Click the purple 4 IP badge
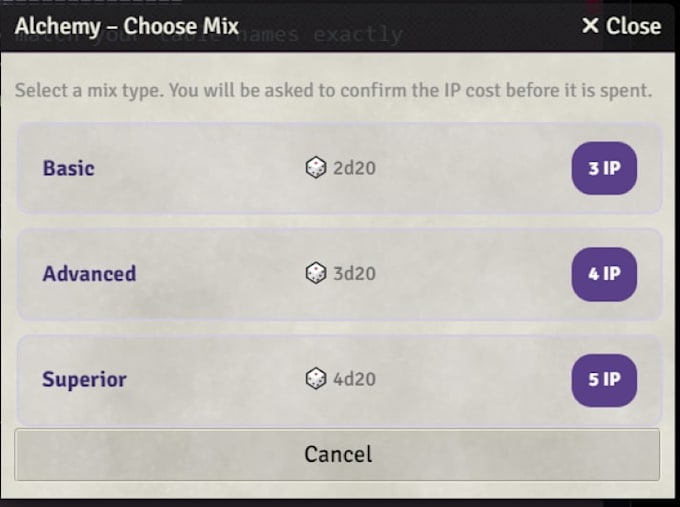This screenshot has width=680, height=507. (x=604, y=274)
